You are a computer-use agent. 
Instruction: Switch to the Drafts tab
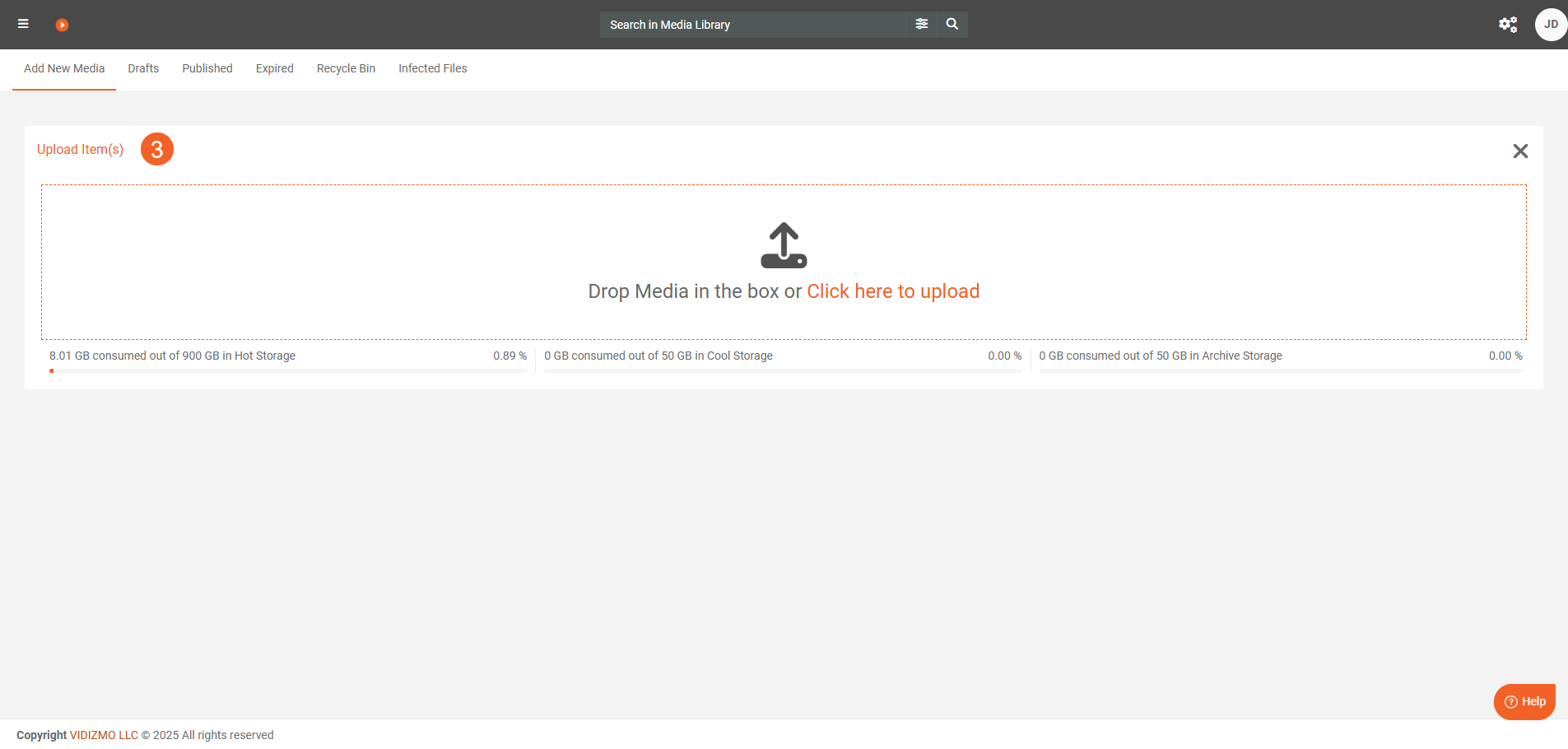click(x=143, y=68)
